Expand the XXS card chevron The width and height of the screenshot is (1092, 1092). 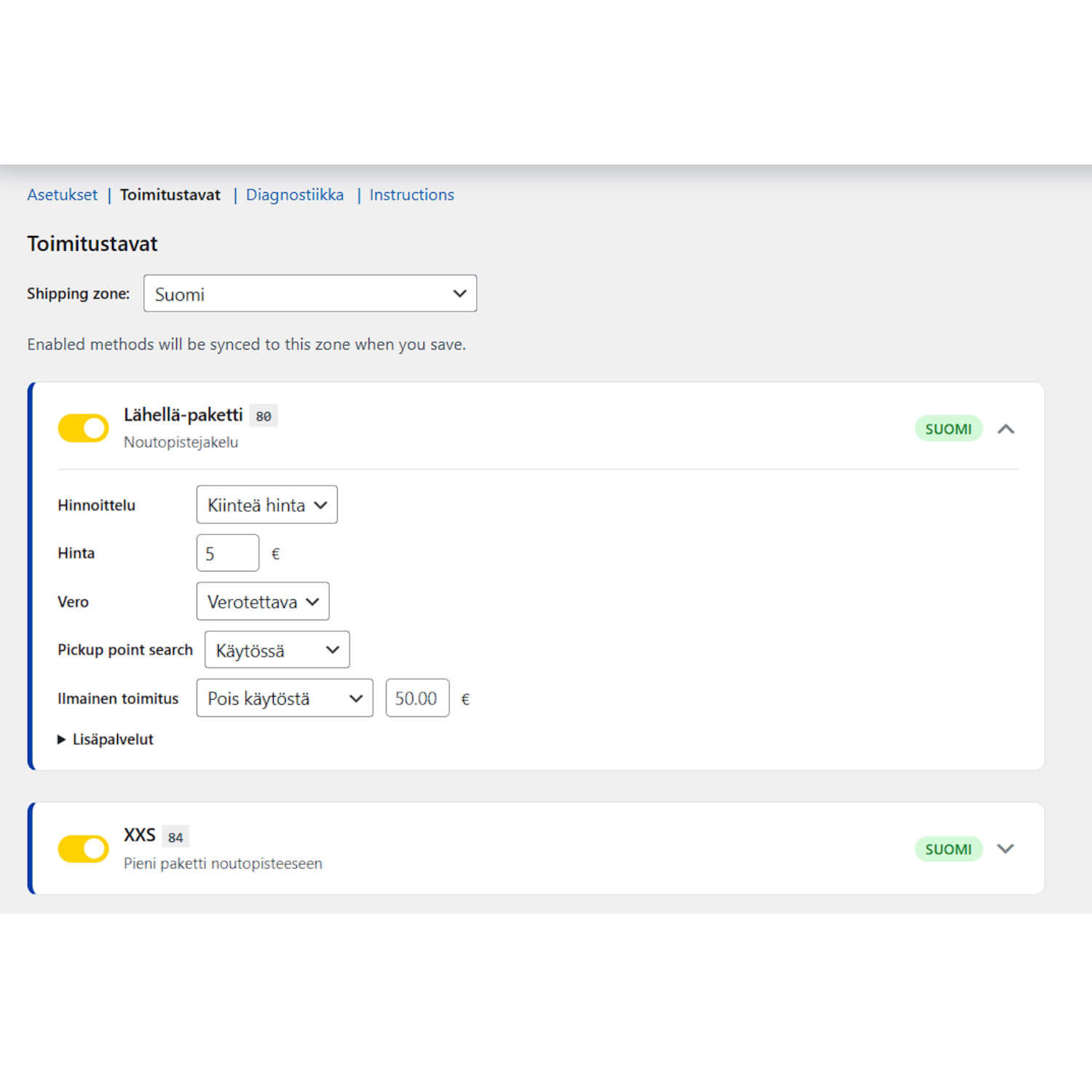[1005, 849]
